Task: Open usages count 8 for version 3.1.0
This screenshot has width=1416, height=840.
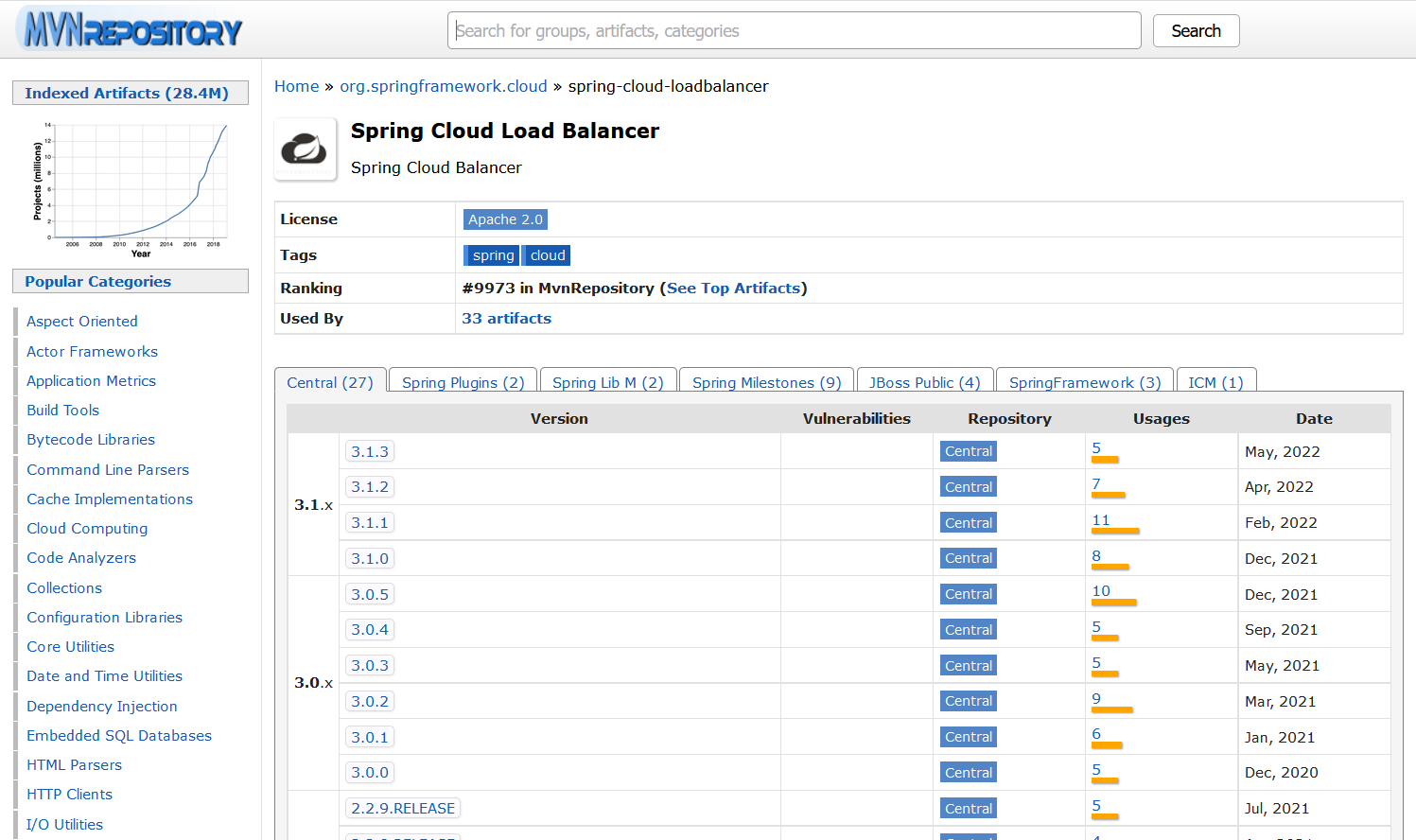Action: (1096, 556)
